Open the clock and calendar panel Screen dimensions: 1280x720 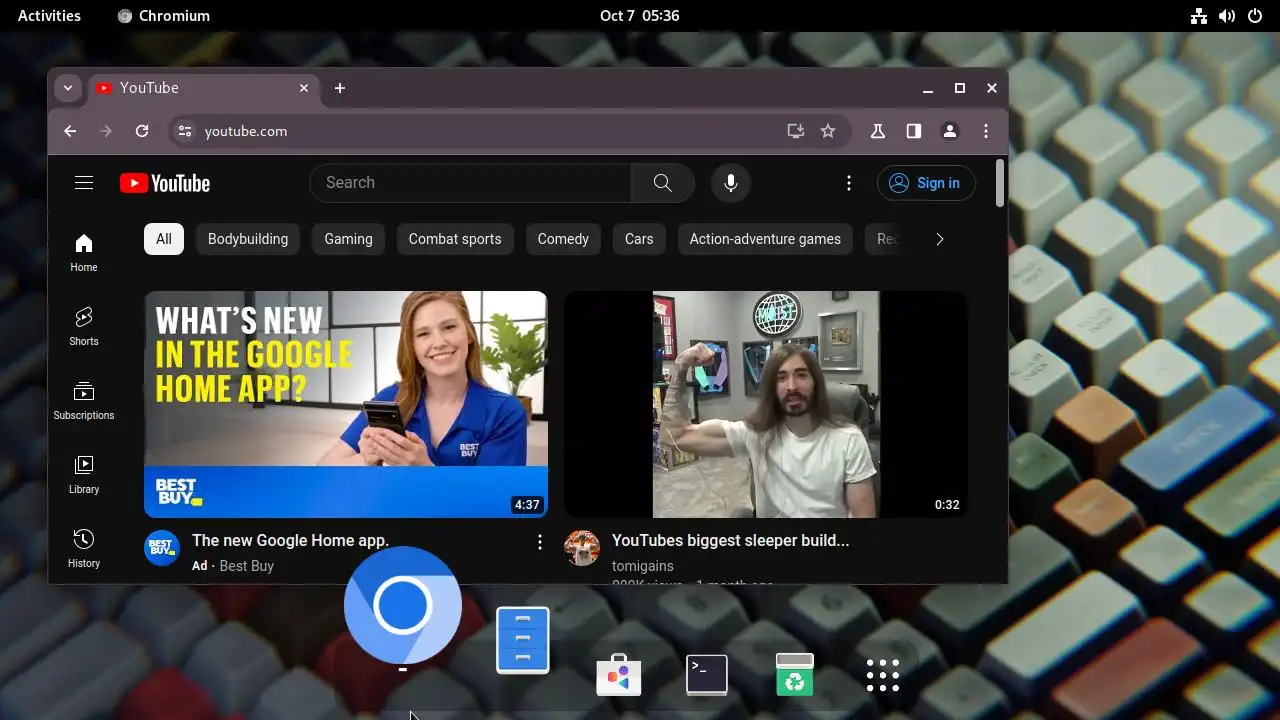[x=640, y=16]
